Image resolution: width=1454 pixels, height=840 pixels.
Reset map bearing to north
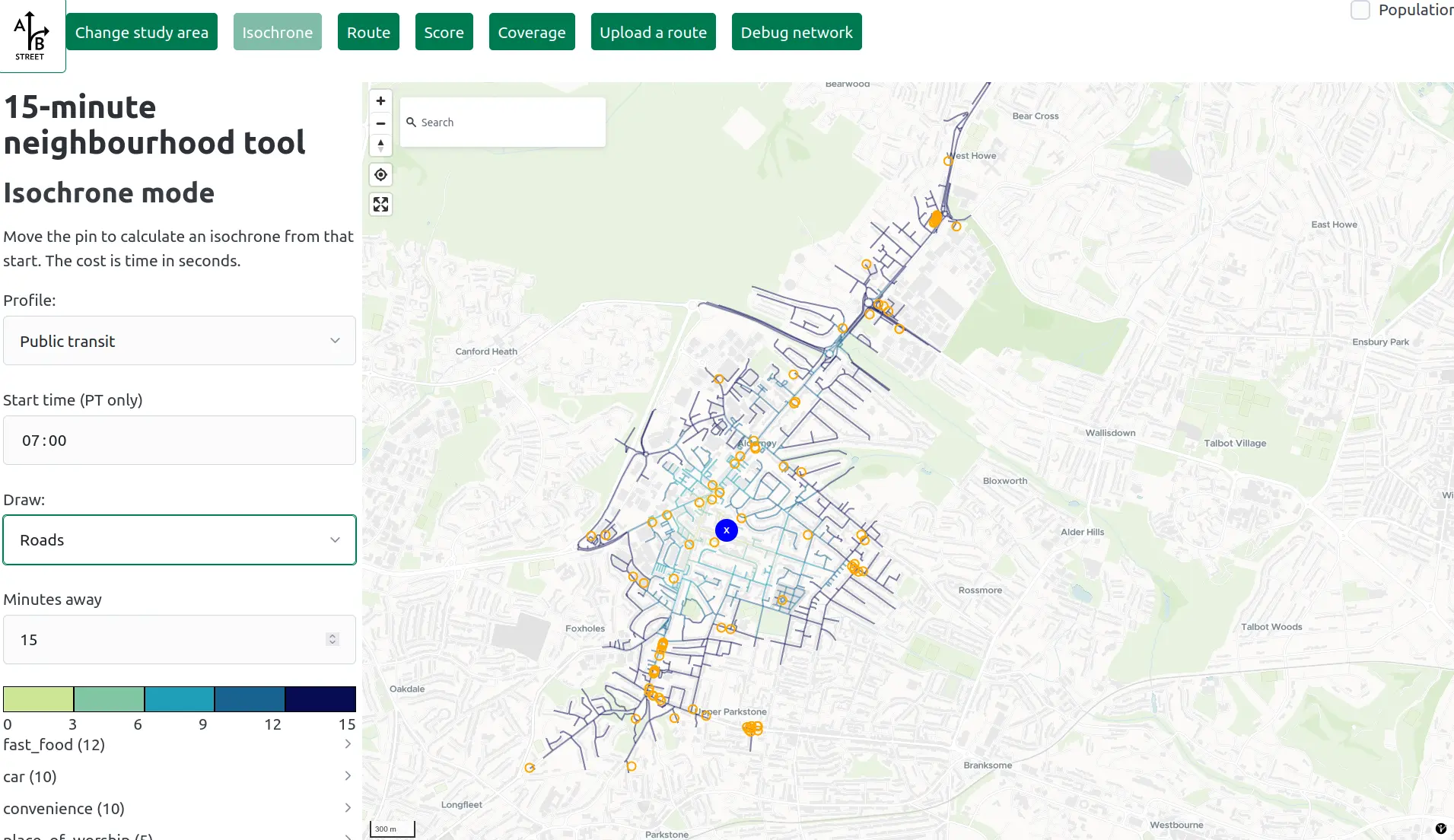[381, 145]
